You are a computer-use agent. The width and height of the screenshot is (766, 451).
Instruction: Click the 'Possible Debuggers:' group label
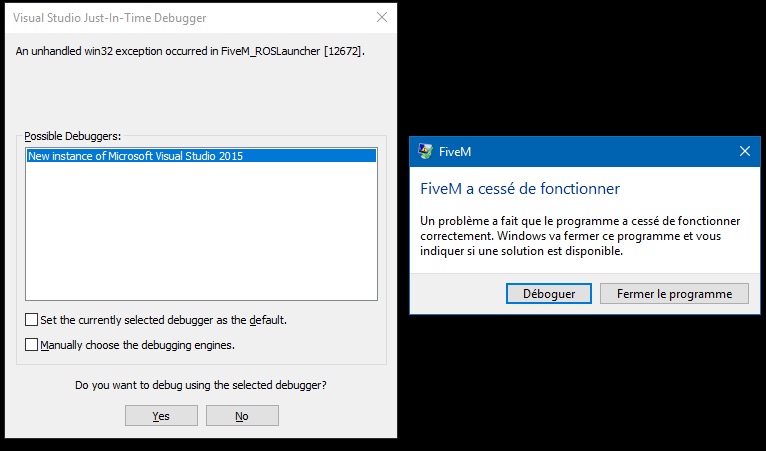73,136
